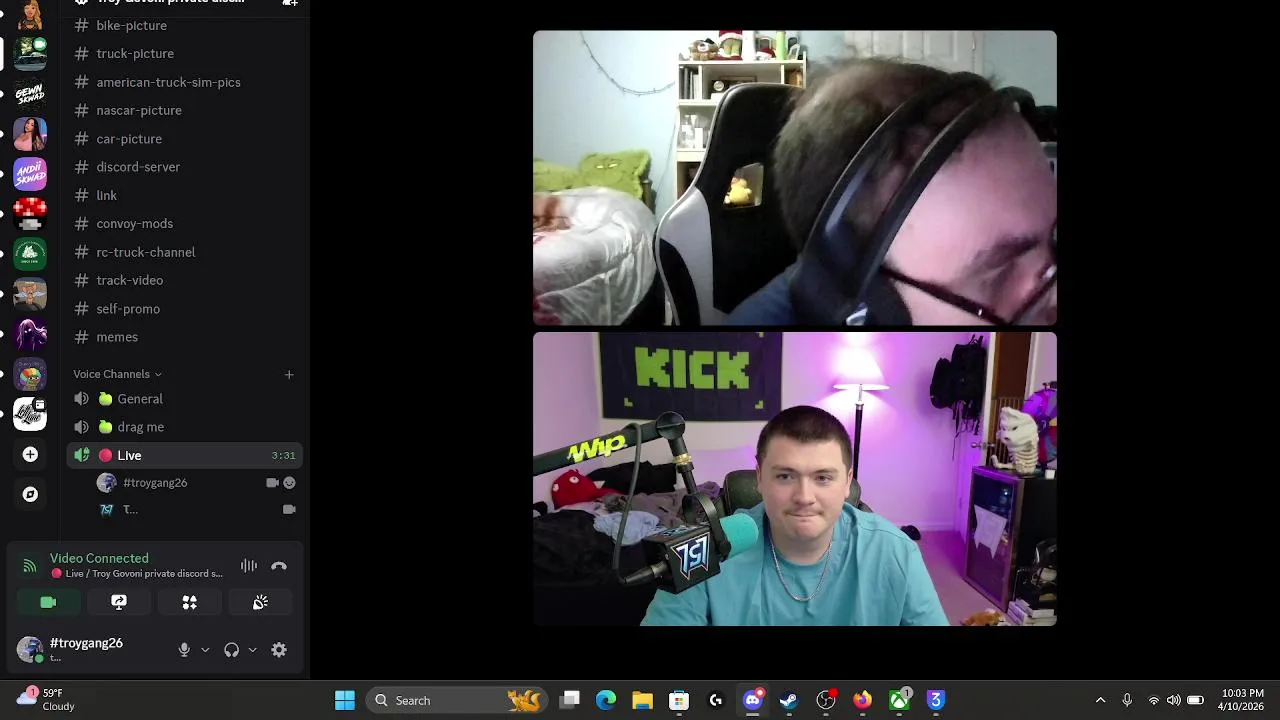Click the taskbar Search box

point(457,700)
